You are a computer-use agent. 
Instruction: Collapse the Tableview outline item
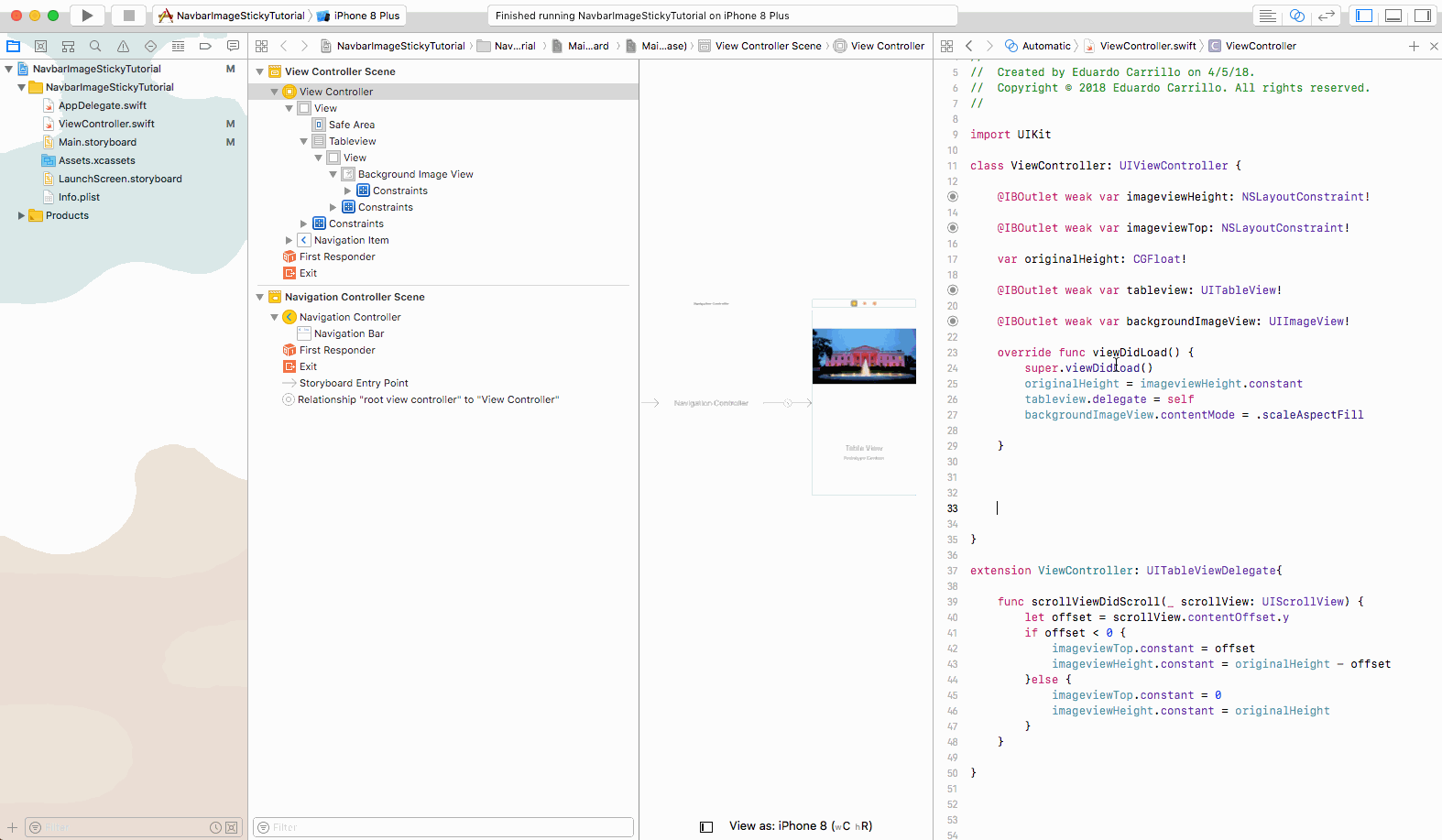tap(304, 141)
